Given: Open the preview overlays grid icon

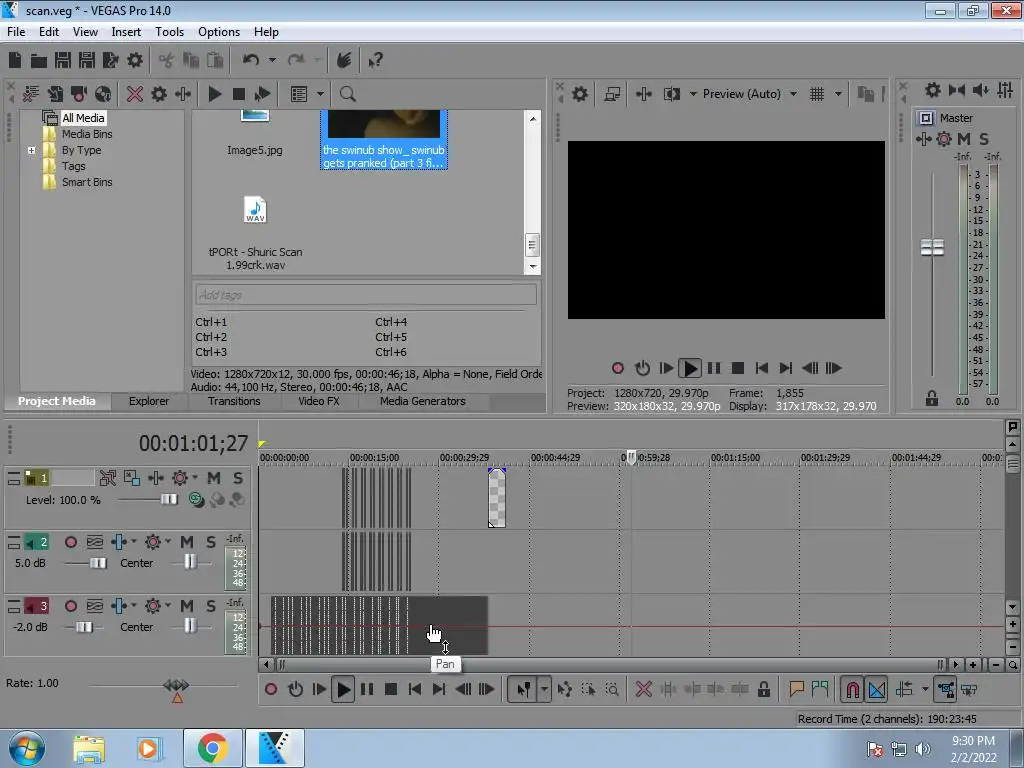Looking at the screenshot, I should point(817,94).
